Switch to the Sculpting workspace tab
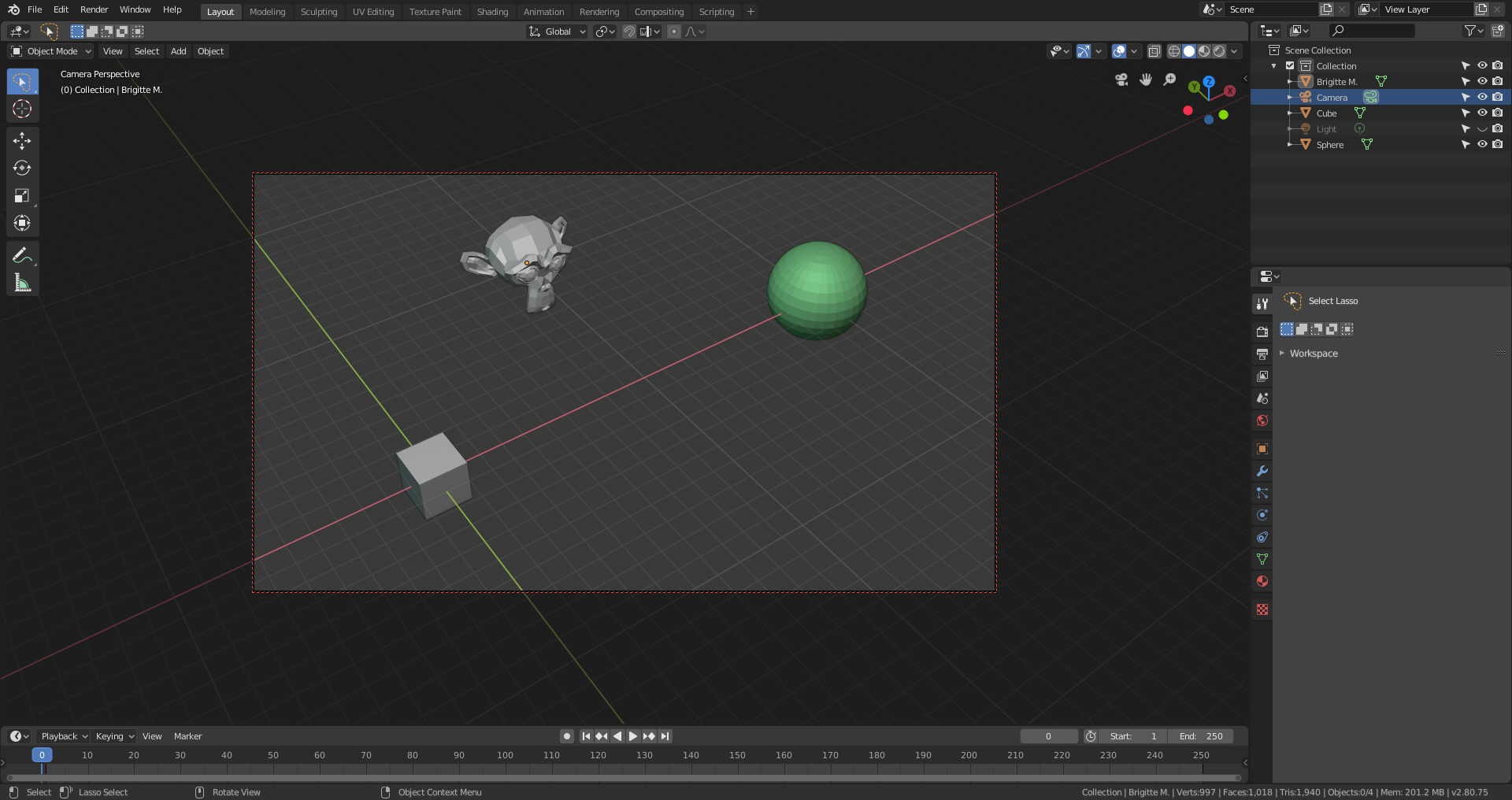Viewport: 1512px width, 800px height. (319, 12)
